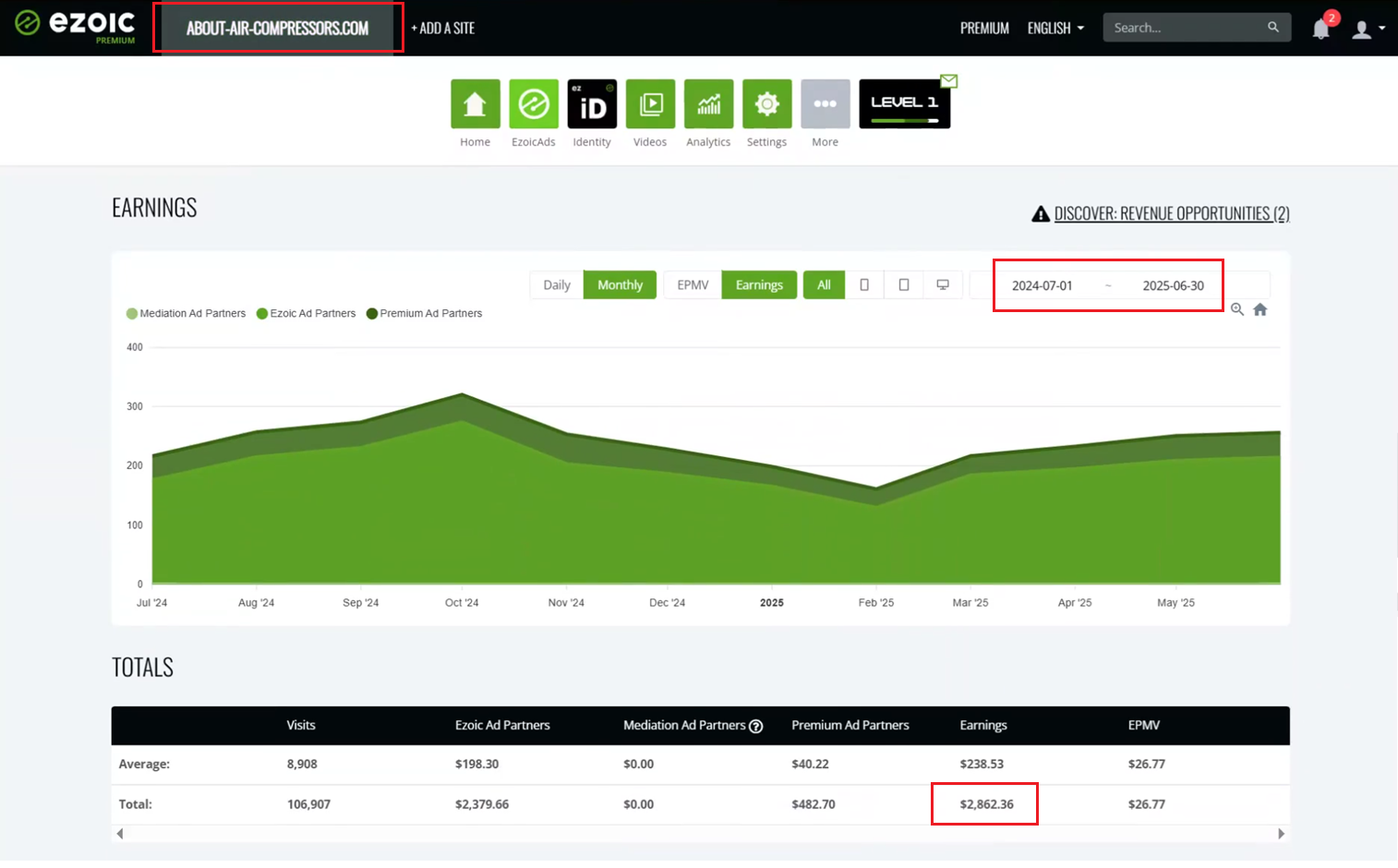Click the Feb '25 axis label
This screenshot has height=868, width=1398.
click(x=876, y=602)
